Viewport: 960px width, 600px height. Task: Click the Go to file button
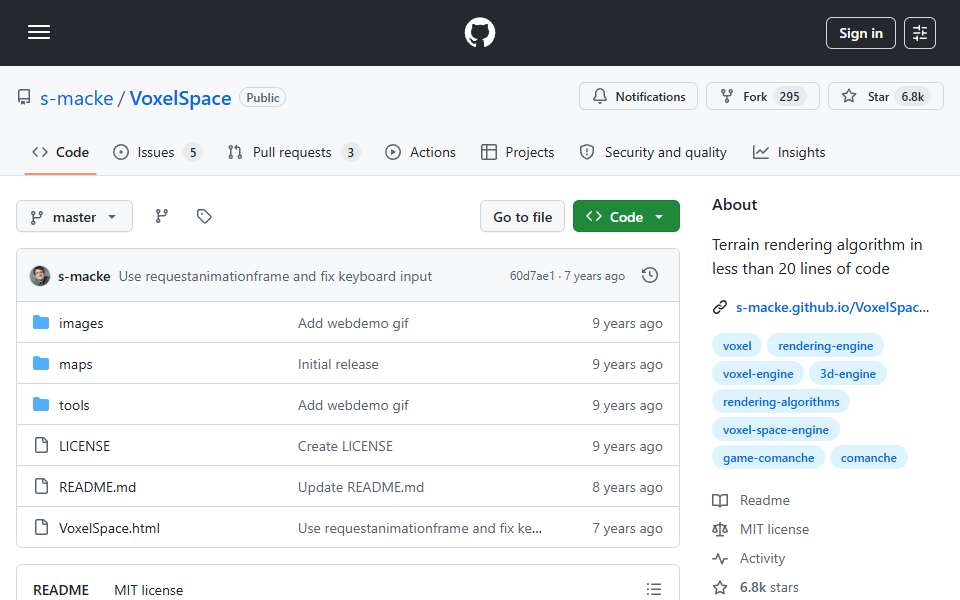(522, 217)
